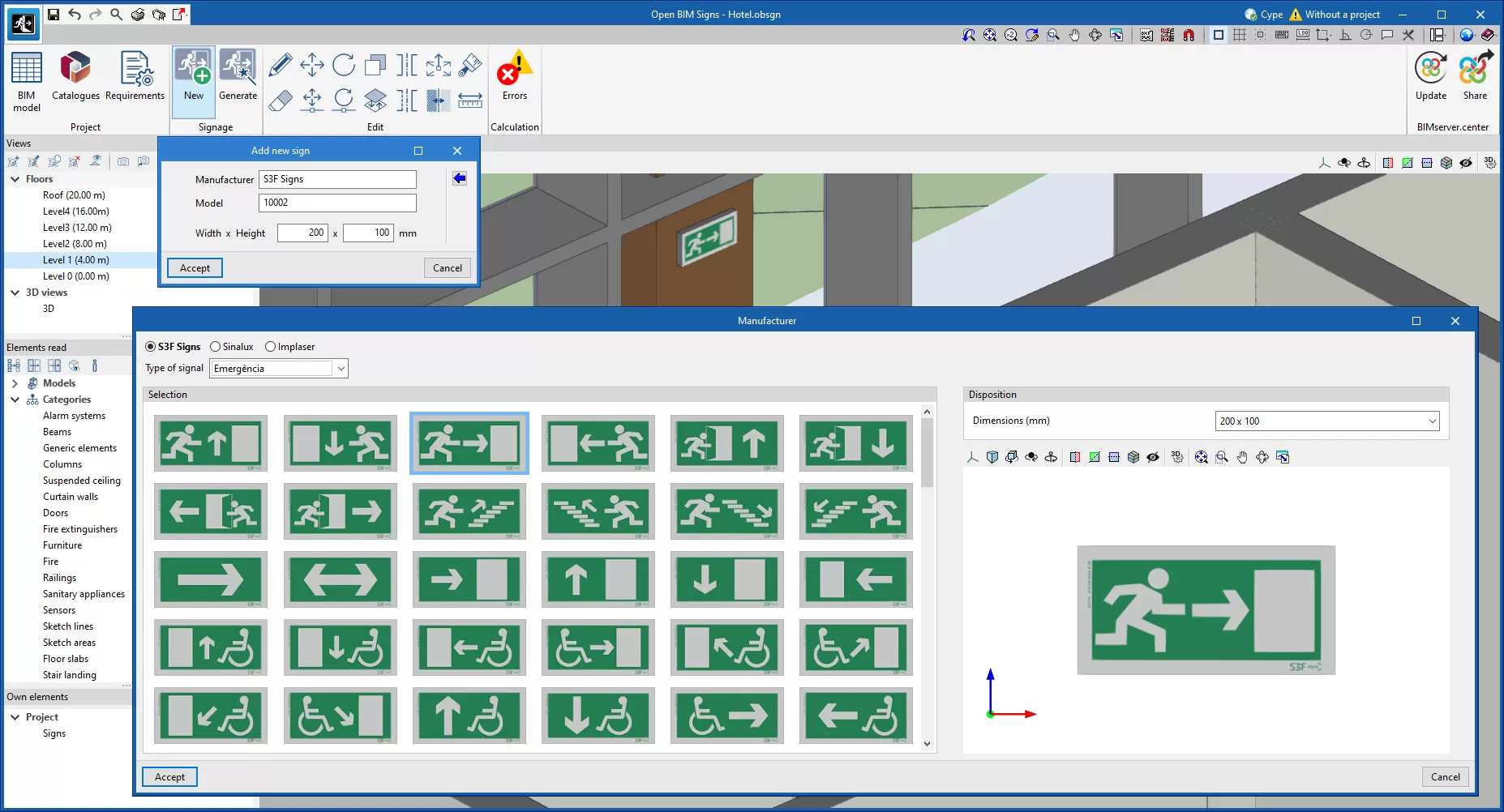Open the 3D view item

point(49,309)
